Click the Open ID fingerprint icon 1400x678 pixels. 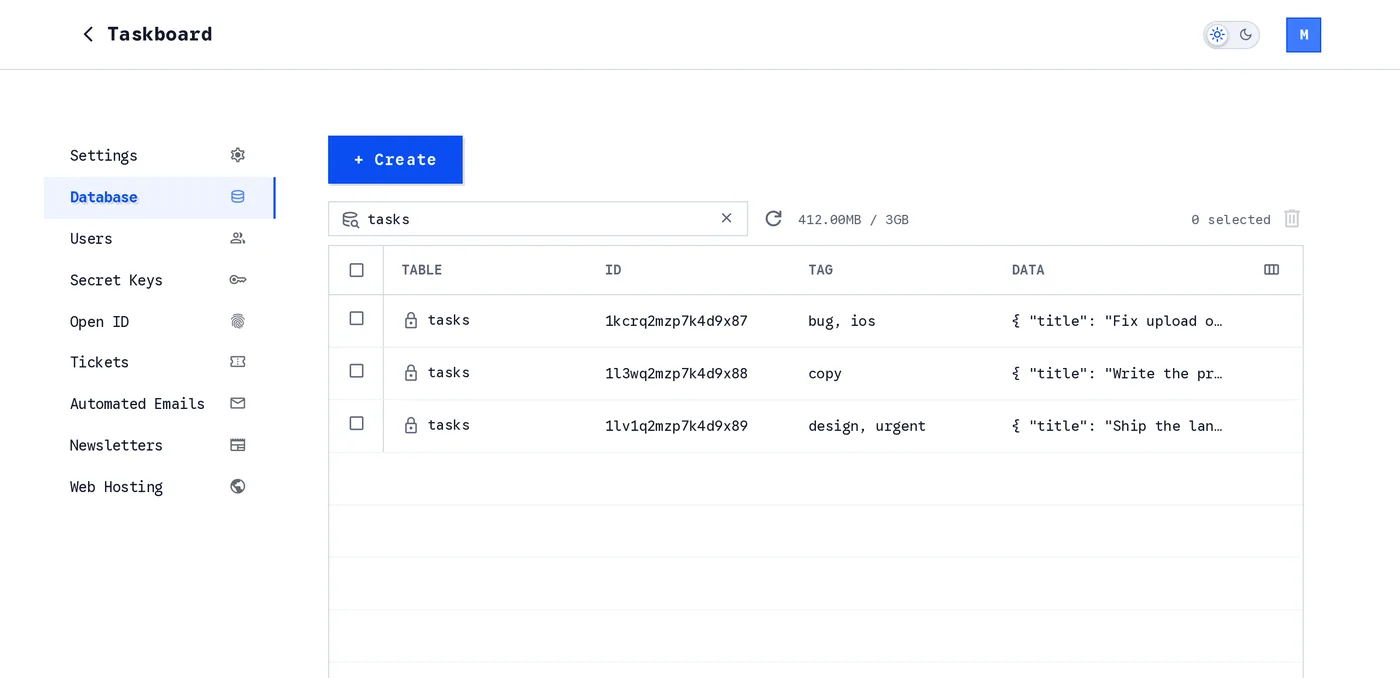pyautogui.click(x=237, y=321)
